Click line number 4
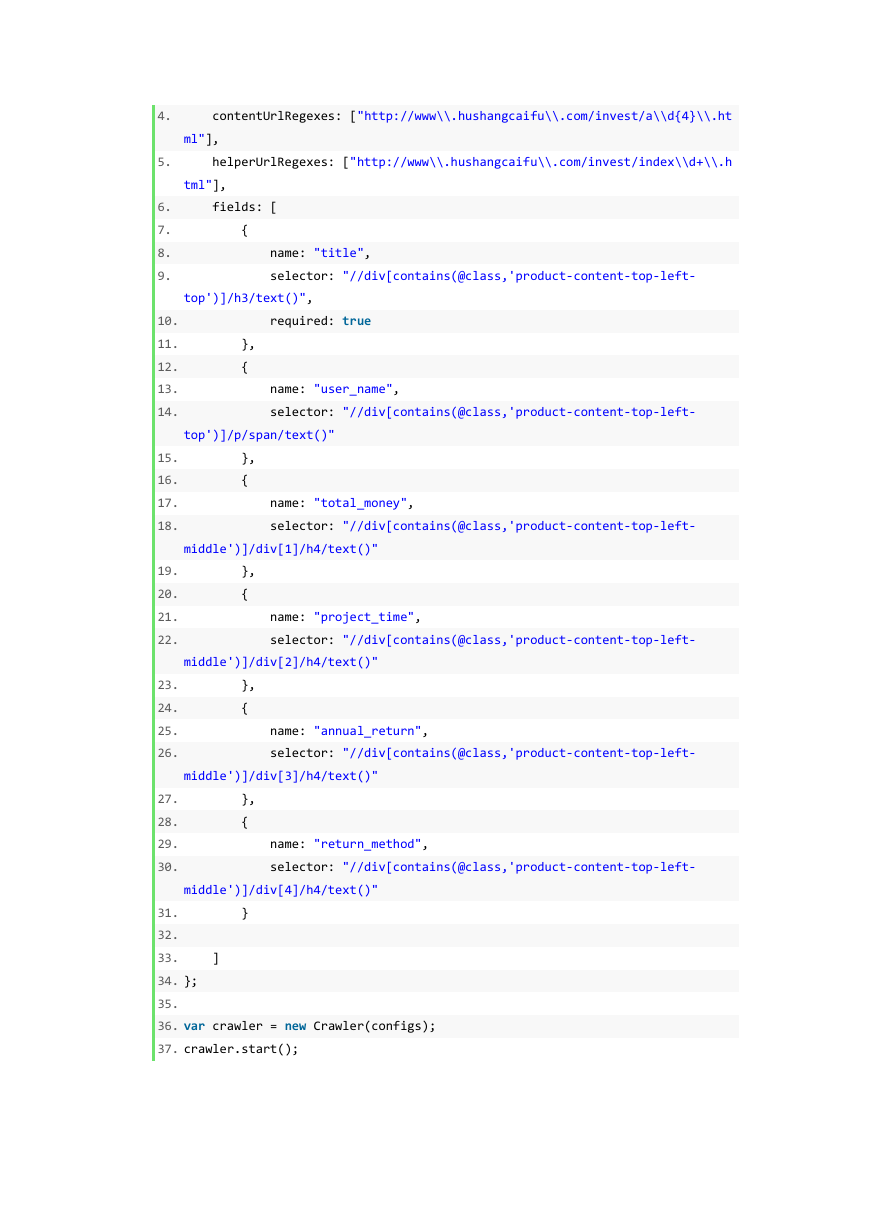The image size is (869, 1228). [x=164, y=116]
